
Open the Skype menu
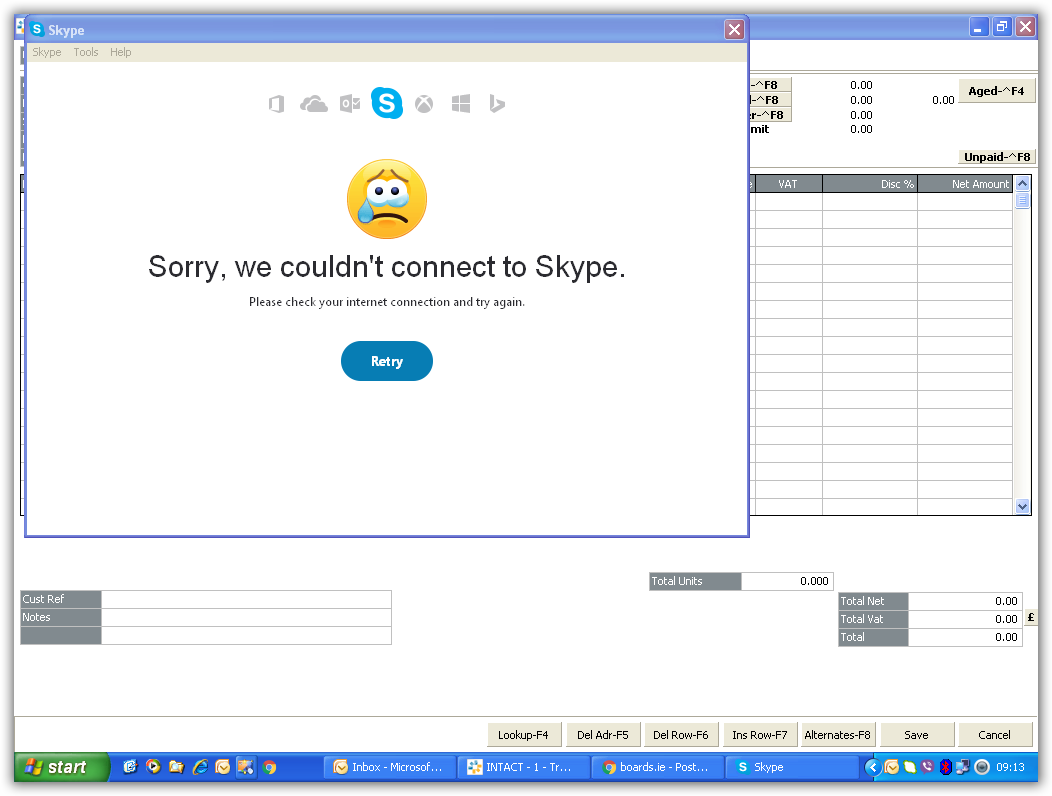click(x=47, y=52)
